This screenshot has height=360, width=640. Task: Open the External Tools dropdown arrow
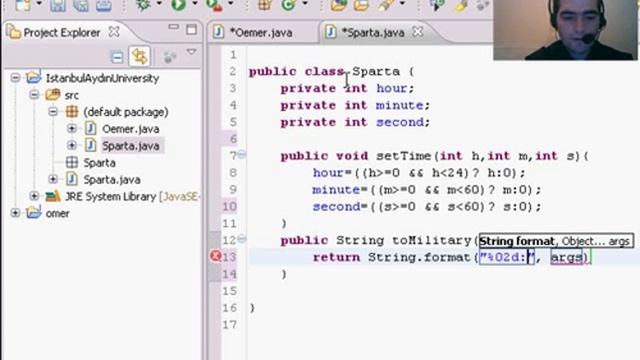click(230, 4)
